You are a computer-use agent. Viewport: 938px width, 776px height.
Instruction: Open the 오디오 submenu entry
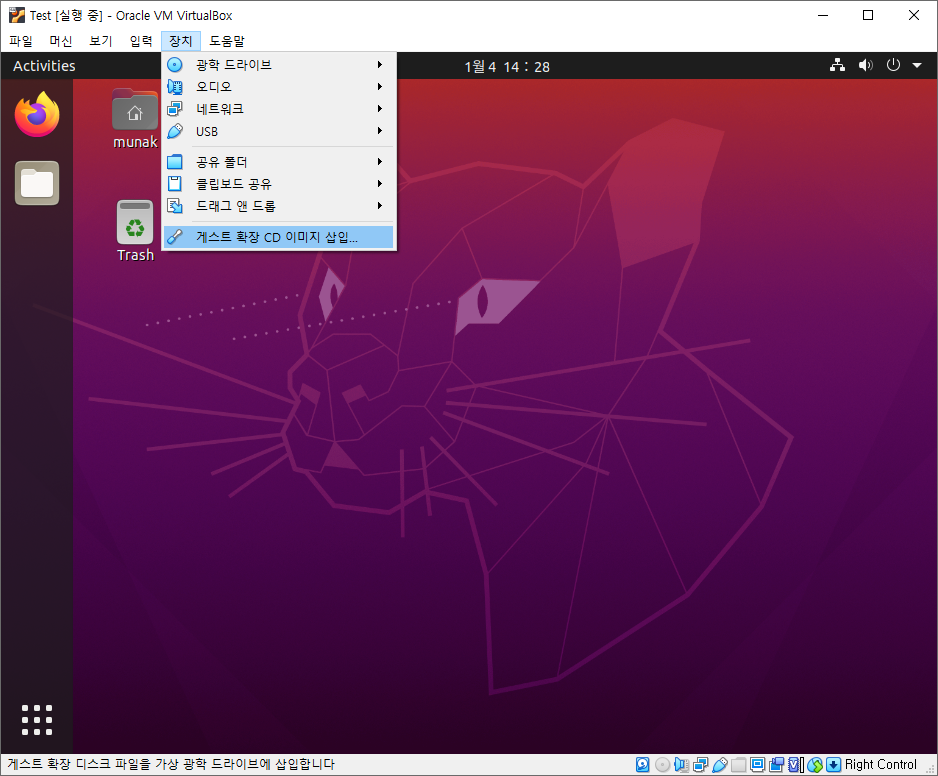(278, 87)
